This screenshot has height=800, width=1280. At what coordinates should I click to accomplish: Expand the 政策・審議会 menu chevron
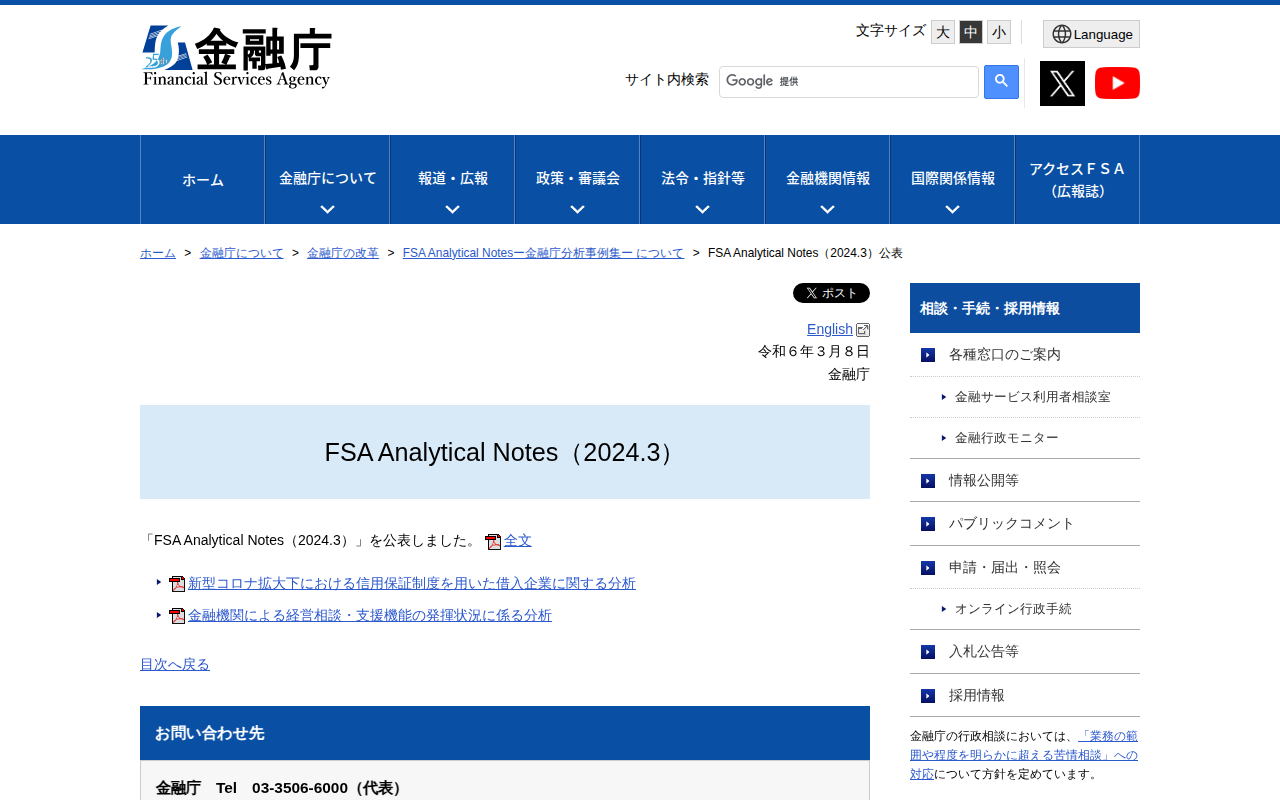pos(577,210)
